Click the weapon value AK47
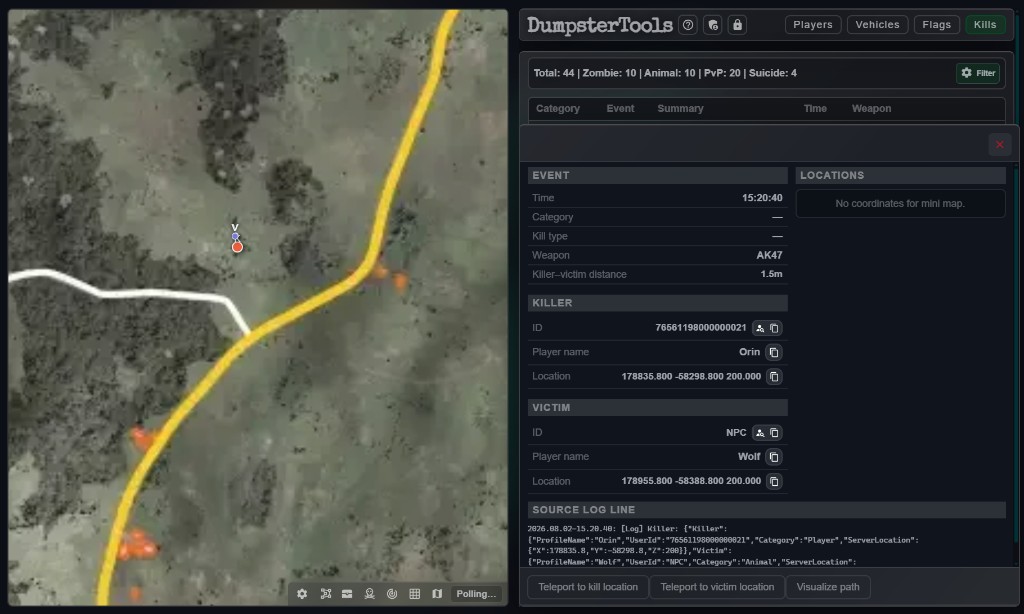Screen dimensions: 1024x614 (769, 255)
